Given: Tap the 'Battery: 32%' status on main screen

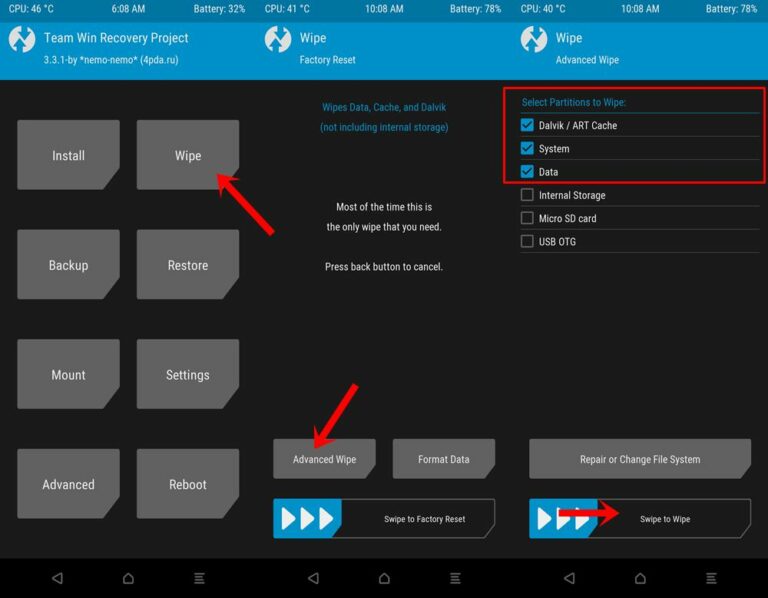Looking at the screenshot, I should pyautogui.click(x=219, y=9).
